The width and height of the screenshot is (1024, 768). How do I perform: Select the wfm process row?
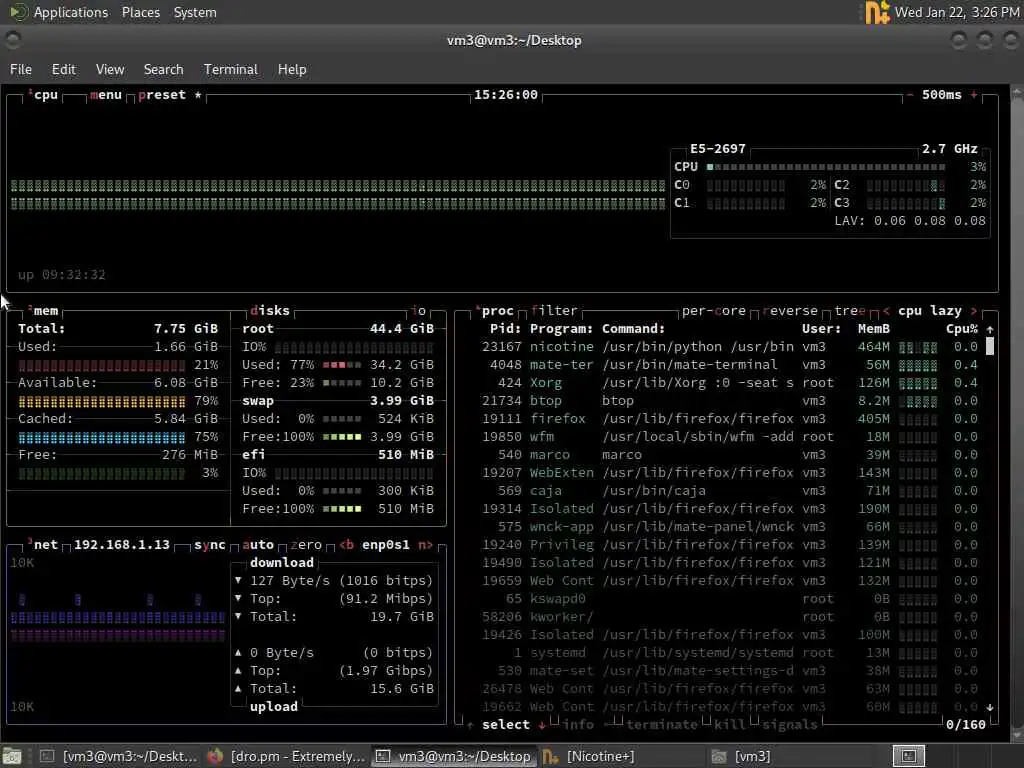click(x=729, y=436)
